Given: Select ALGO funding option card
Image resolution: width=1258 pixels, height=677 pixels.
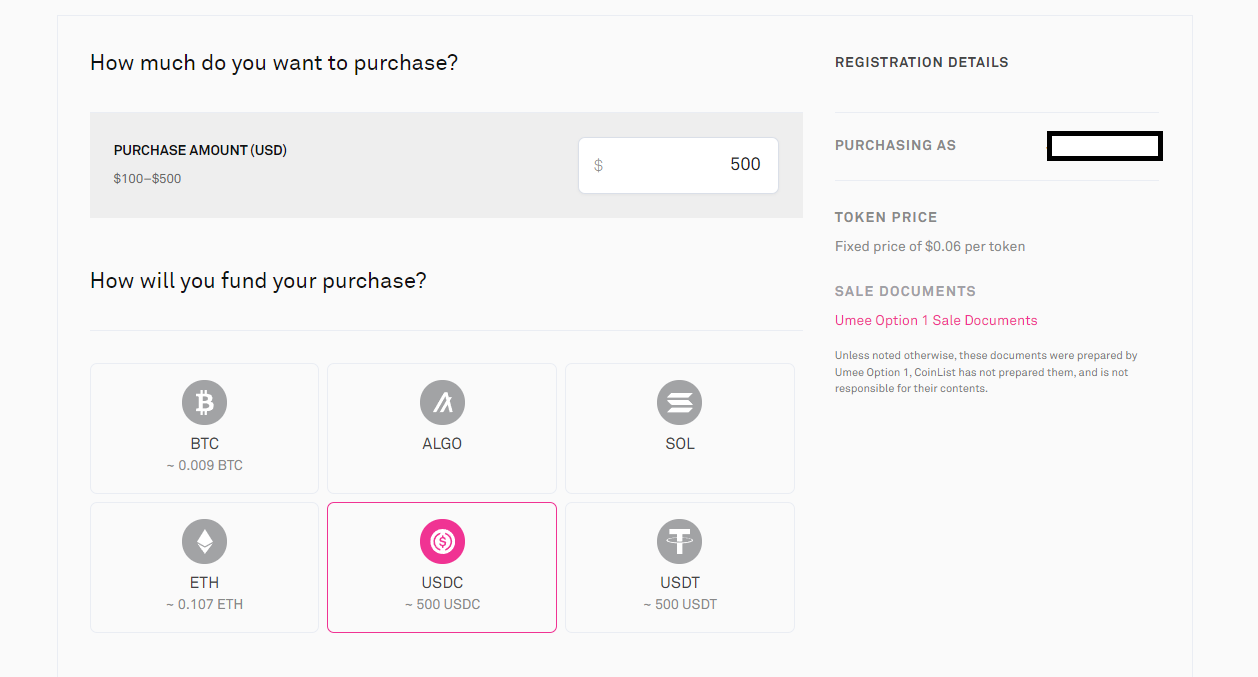Looking at the screenshot, I should coord(442,428).
